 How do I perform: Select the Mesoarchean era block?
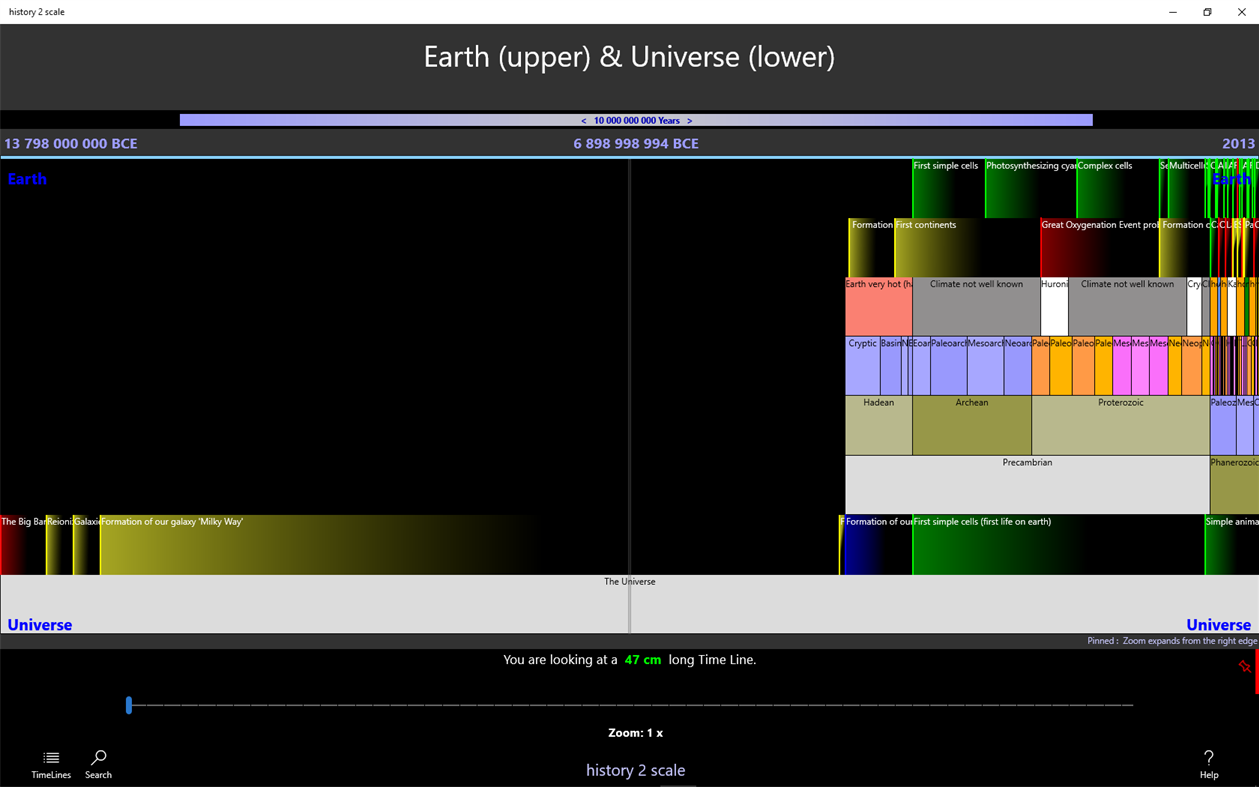click(x=985, y=366)
